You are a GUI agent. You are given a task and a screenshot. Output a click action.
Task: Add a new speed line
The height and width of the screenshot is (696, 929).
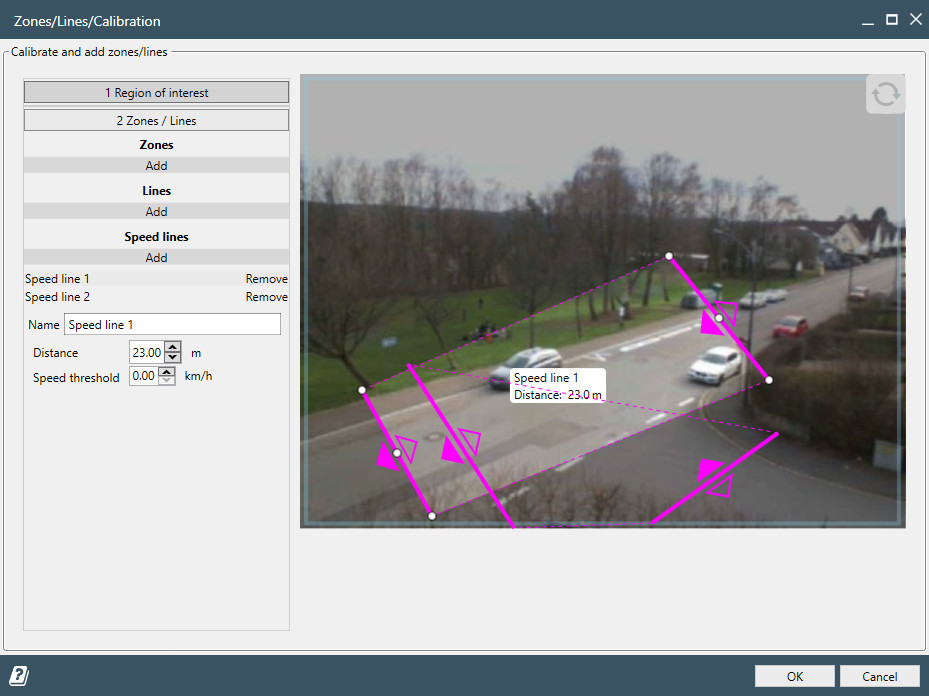pos(156,258)
